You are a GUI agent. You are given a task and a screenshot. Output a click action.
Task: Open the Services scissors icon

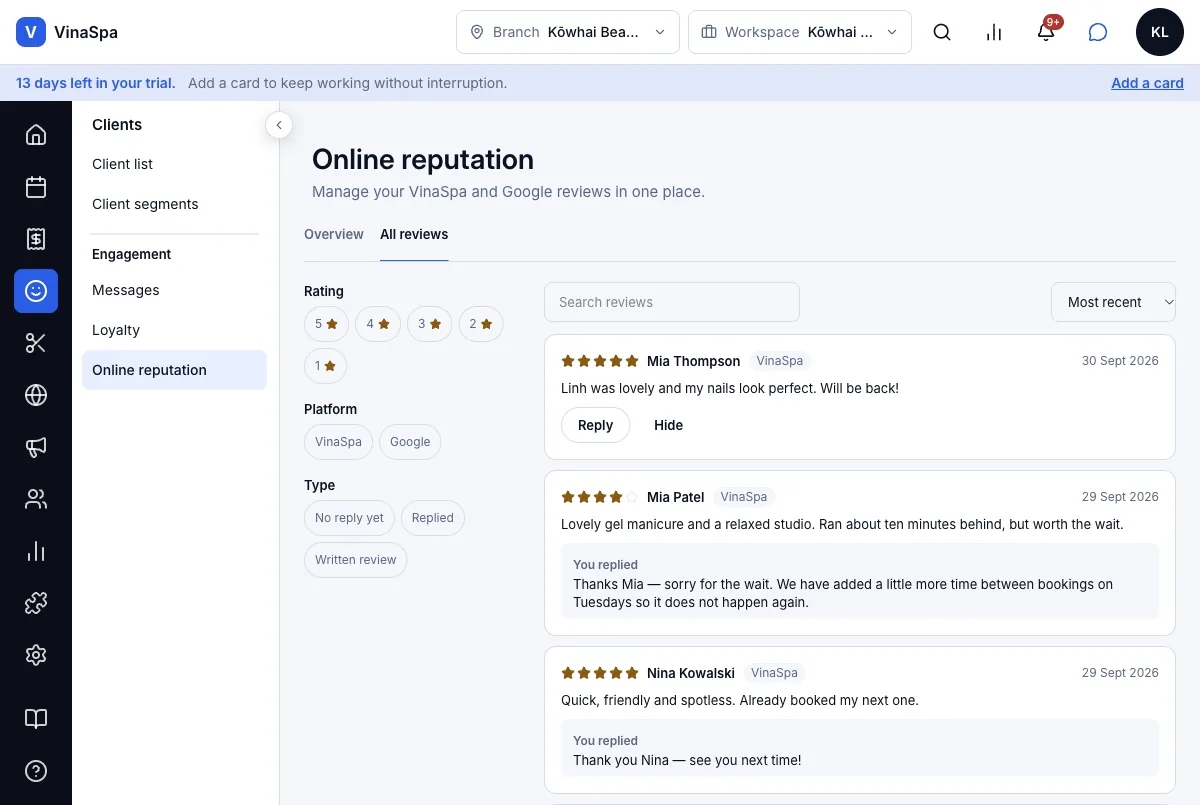click(x=36, y=343)
